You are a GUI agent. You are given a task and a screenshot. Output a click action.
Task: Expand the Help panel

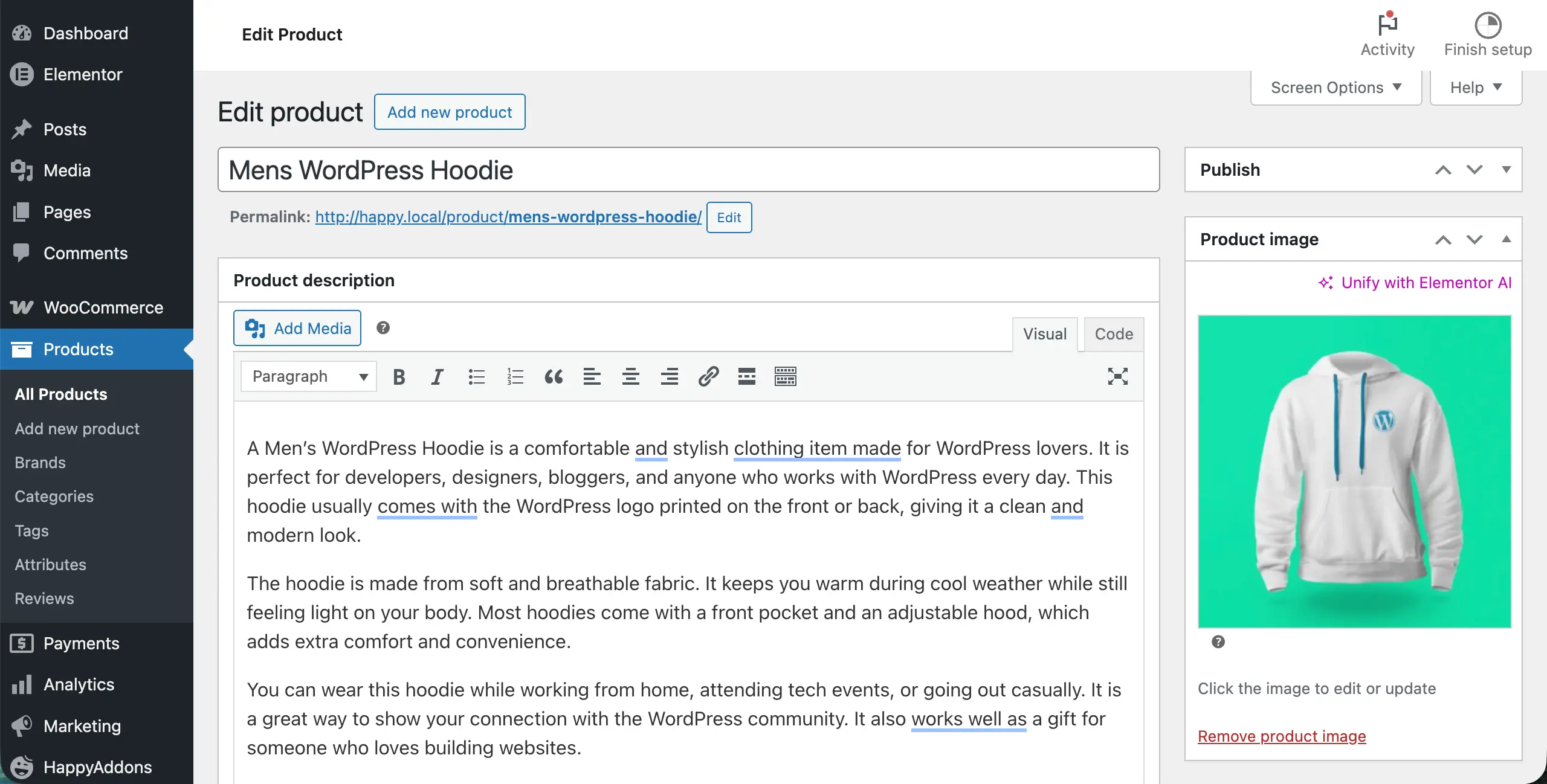pyautogui.click(x=1476, y=88)
